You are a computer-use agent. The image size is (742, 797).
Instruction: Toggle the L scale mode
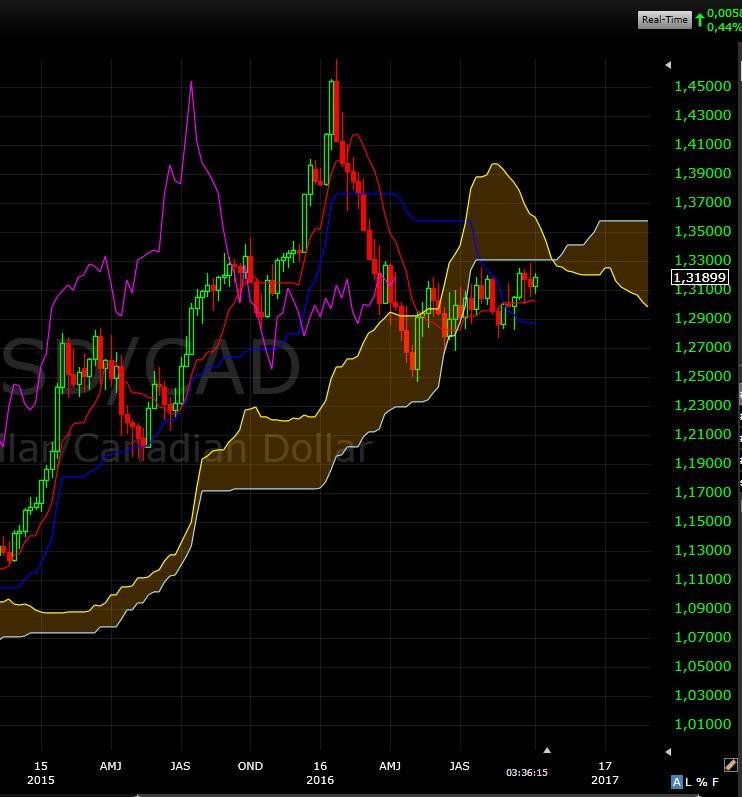coord(688,782)
